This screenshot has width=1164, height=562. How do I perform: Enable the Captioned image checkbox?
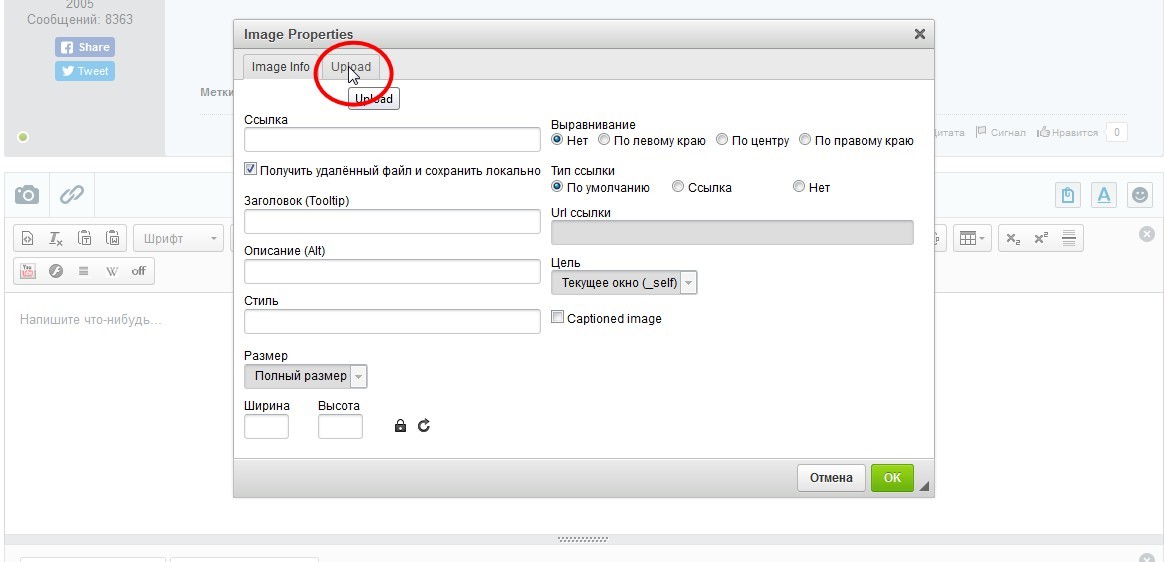tap(558, 318)
